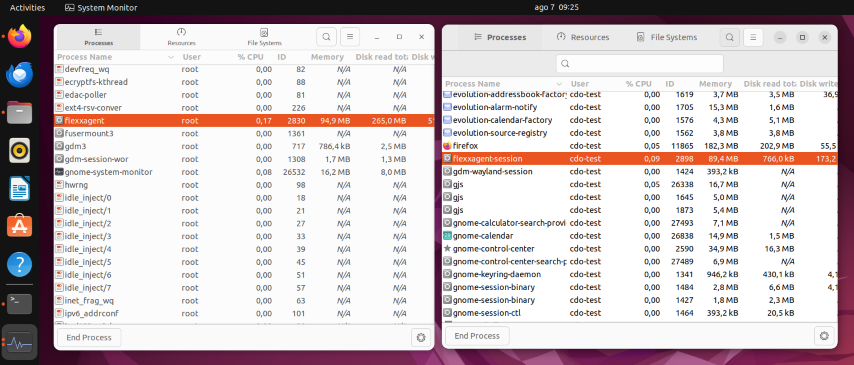
Task: Open the Help dock icon
Action: pos(20,264)
